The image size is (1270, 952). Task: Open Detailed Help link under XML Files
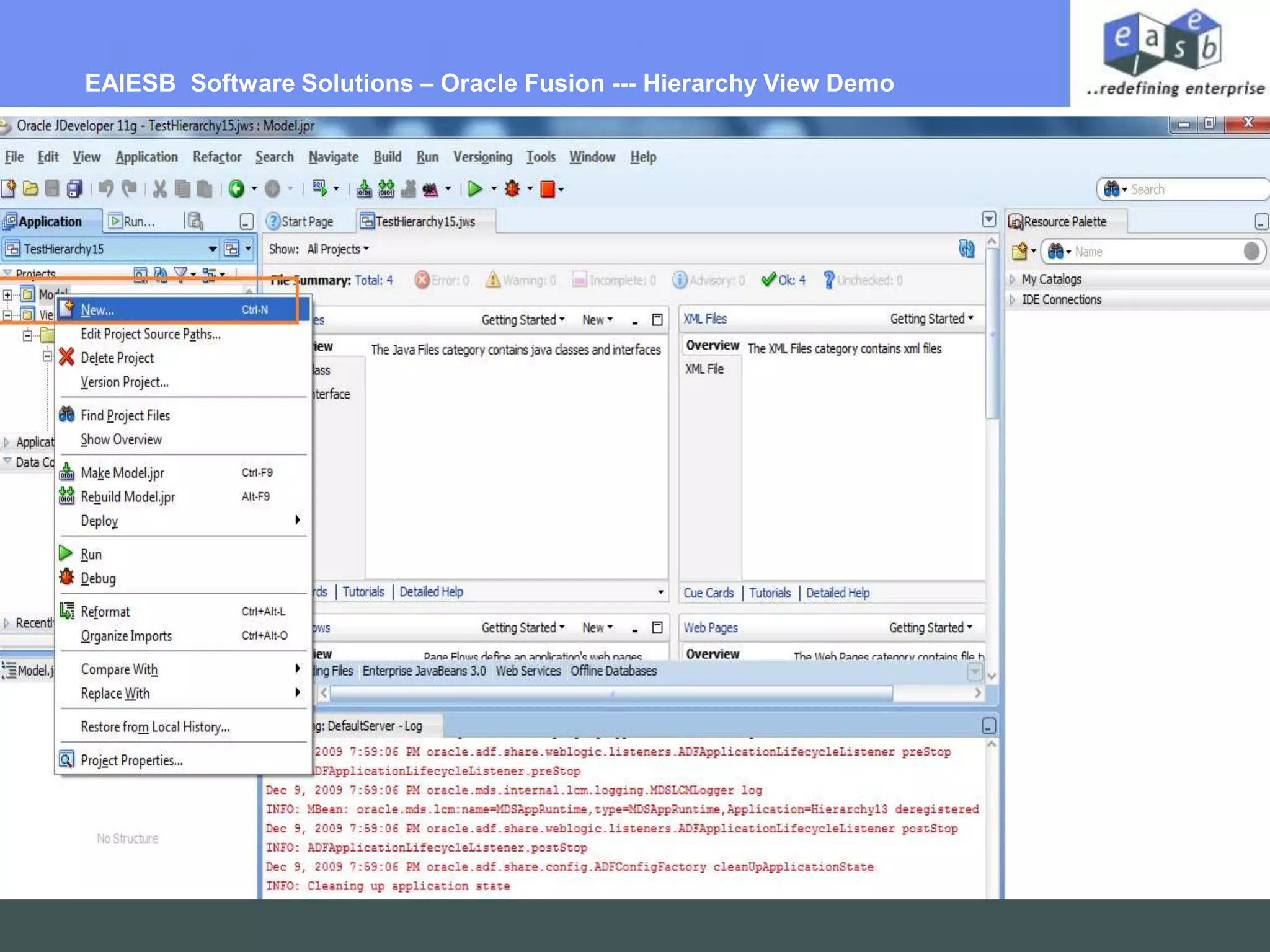(x=838, y=593)
